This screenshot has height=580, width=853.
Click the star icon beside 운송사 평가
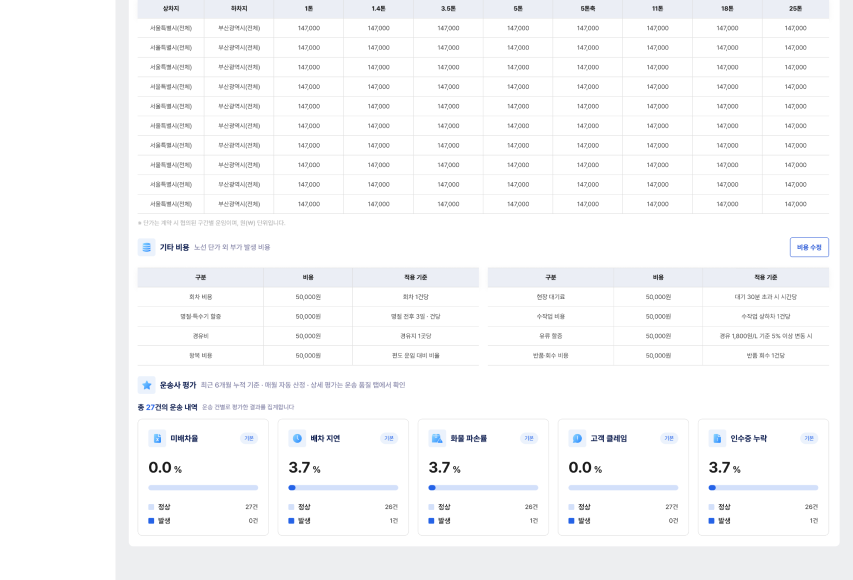[x=146, y=385]
